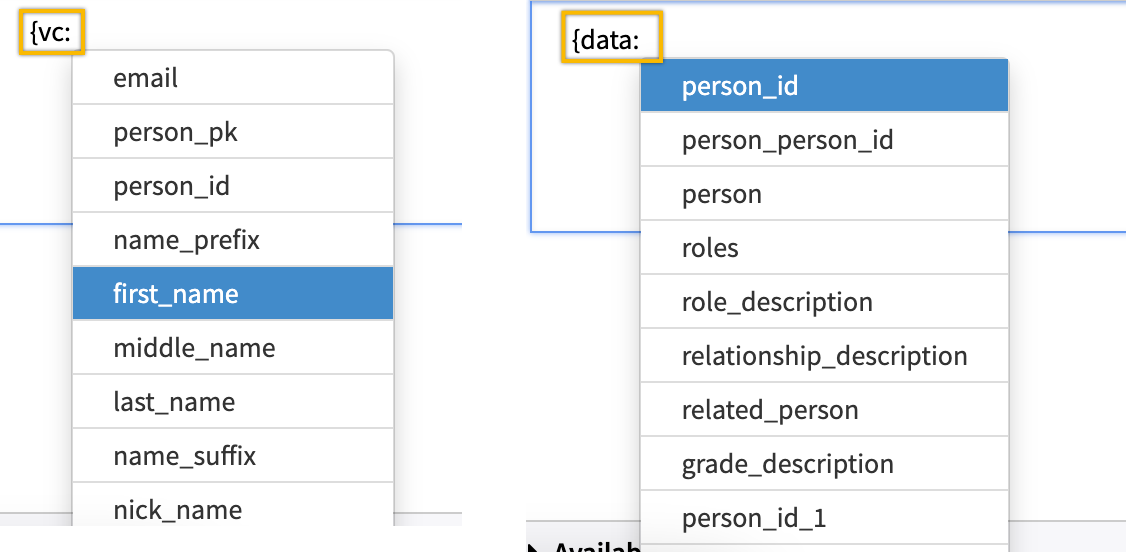This screenshot has height=552, width=1126.
Task: Select relationship_description option
Action: coord(823,356)
